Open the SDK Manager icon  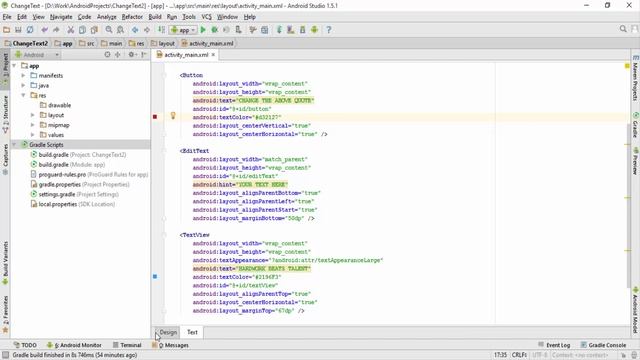(x=302, y=30)
